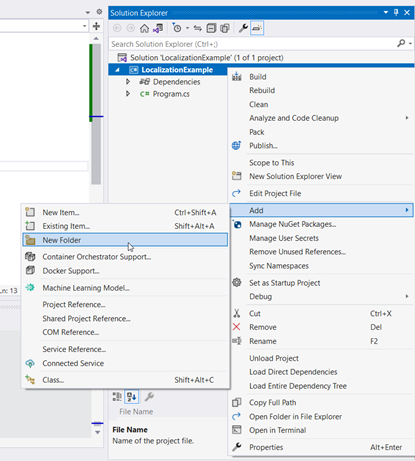Click the Collapse All toolbar icon
The image size is (415, 461).
click(x=211, y=28)
